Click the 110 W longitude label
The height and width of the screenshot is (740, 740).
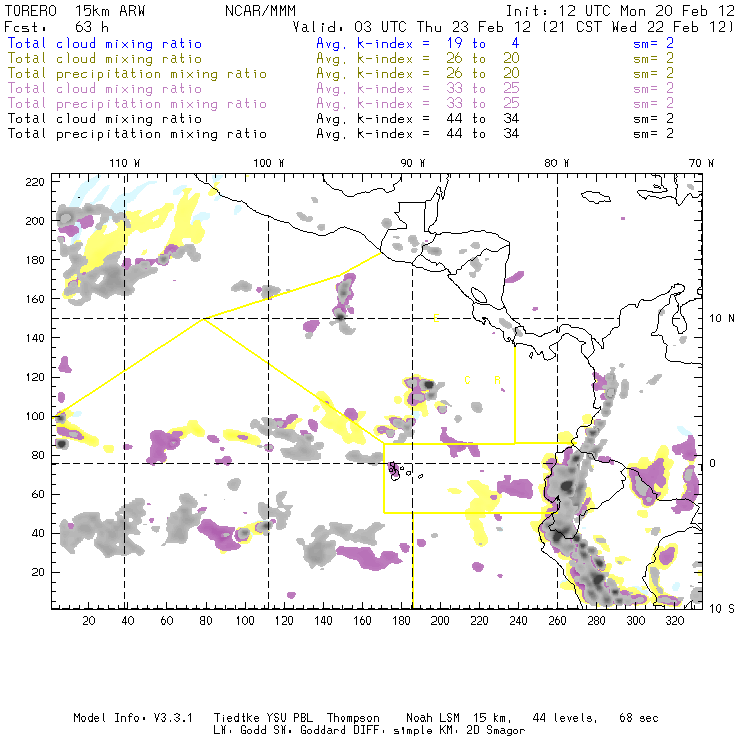[x=124, y=163]
